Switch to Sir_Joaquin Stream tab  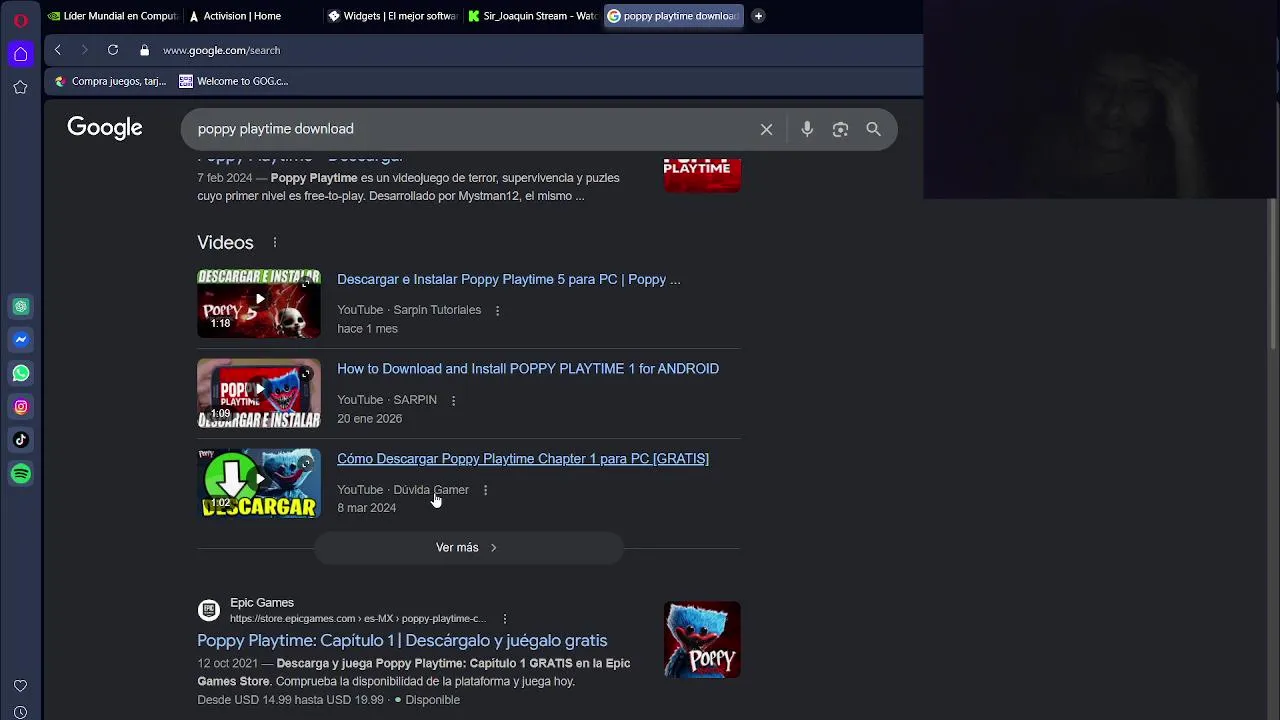tap(532, 16)
